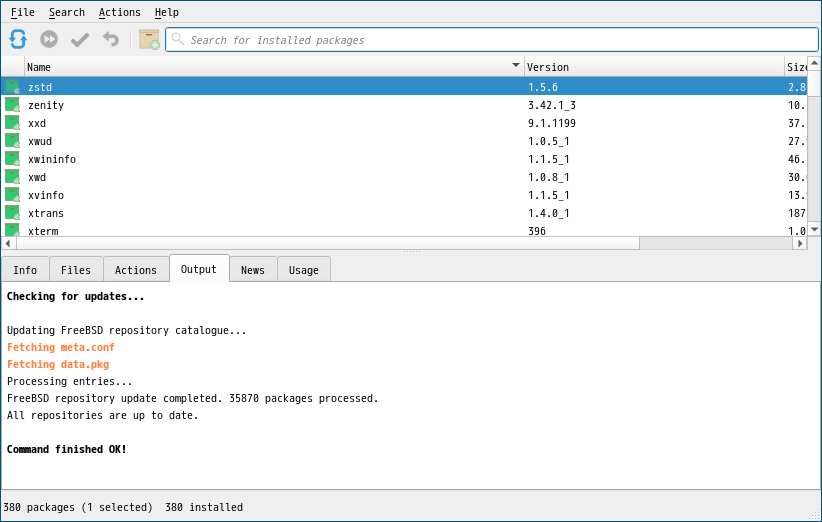Switch to the Usage tab
The width and height of the screenshot is (822, 522).
(x=304, y=270)
